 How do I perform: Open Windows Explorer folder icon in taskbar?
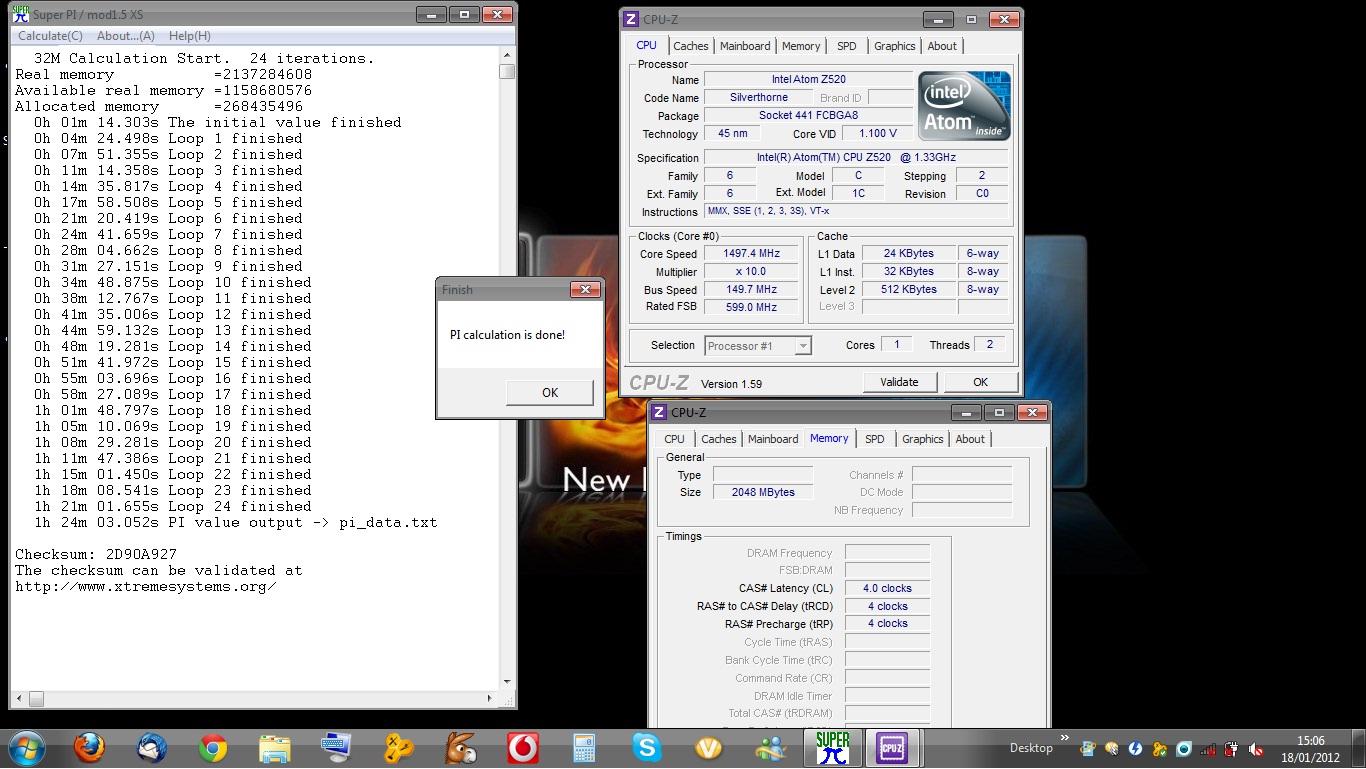pos(275,748)
